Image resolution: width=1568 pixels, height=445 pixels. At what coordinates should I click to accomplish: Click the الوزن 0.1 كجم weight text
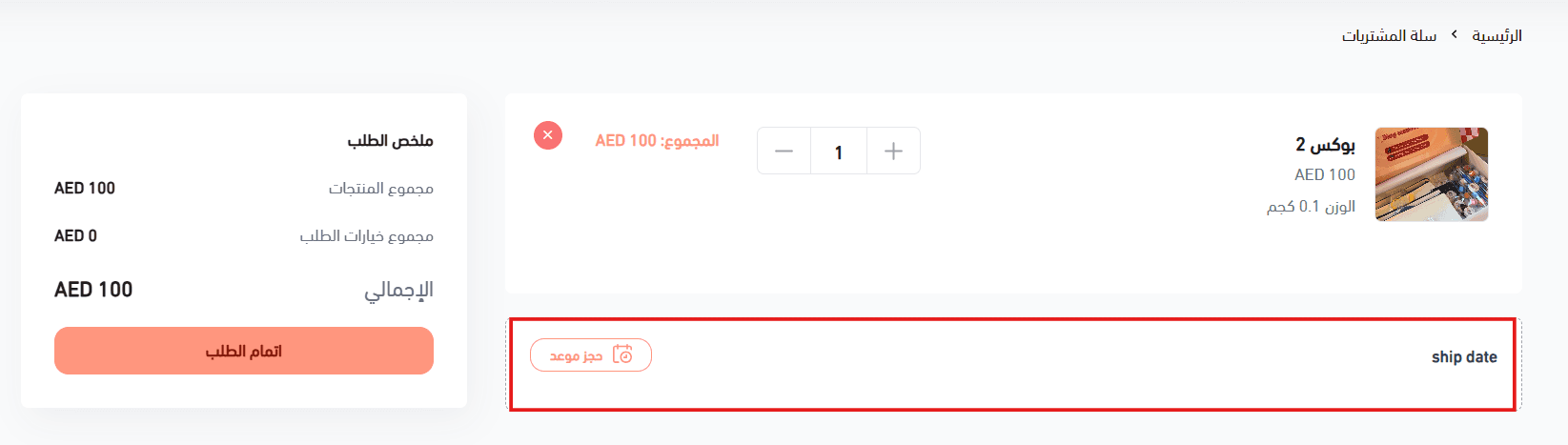(x=1311, y=206)
